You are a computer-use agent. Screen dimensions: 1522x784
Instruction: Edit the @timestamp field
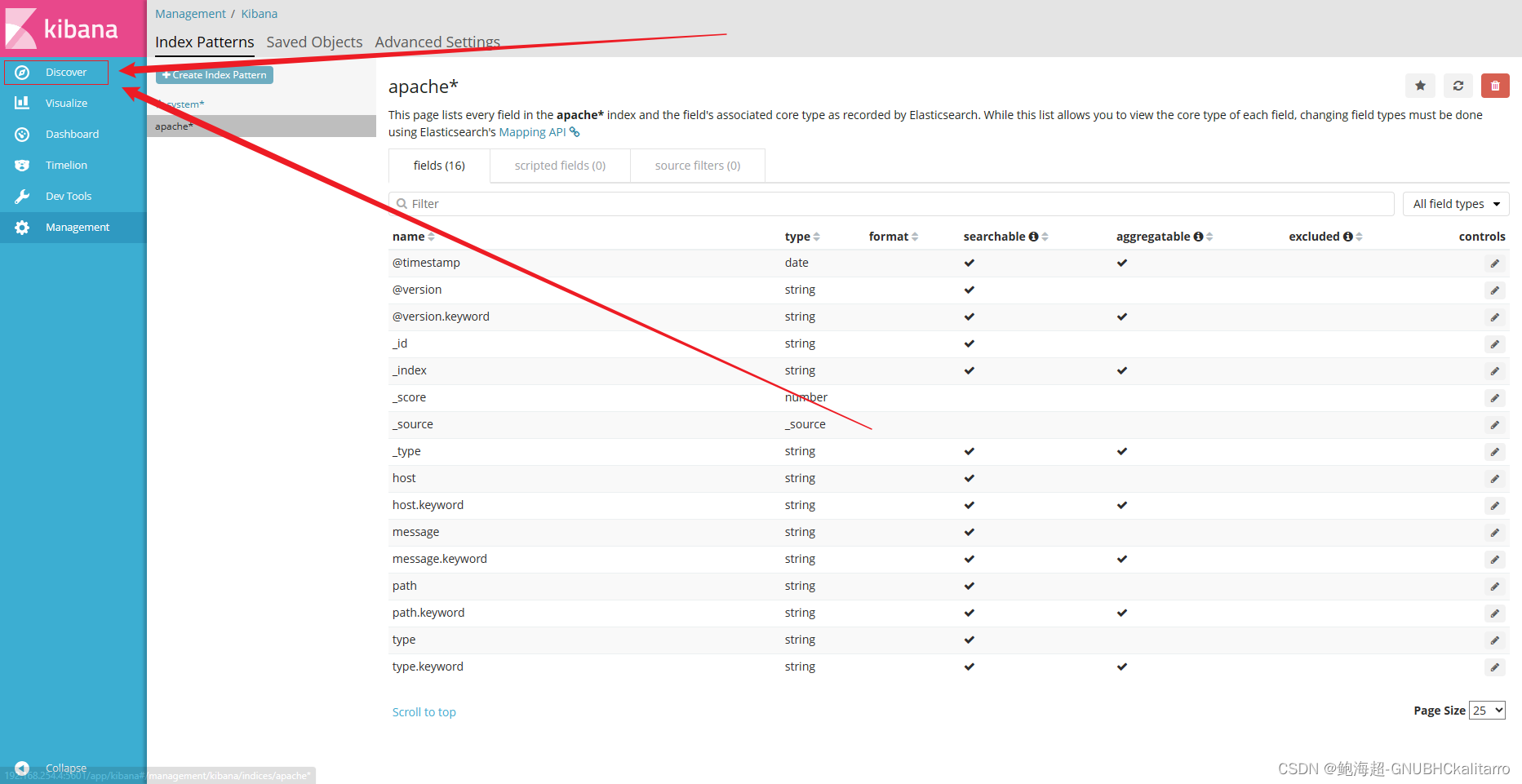pos(1495,264)
